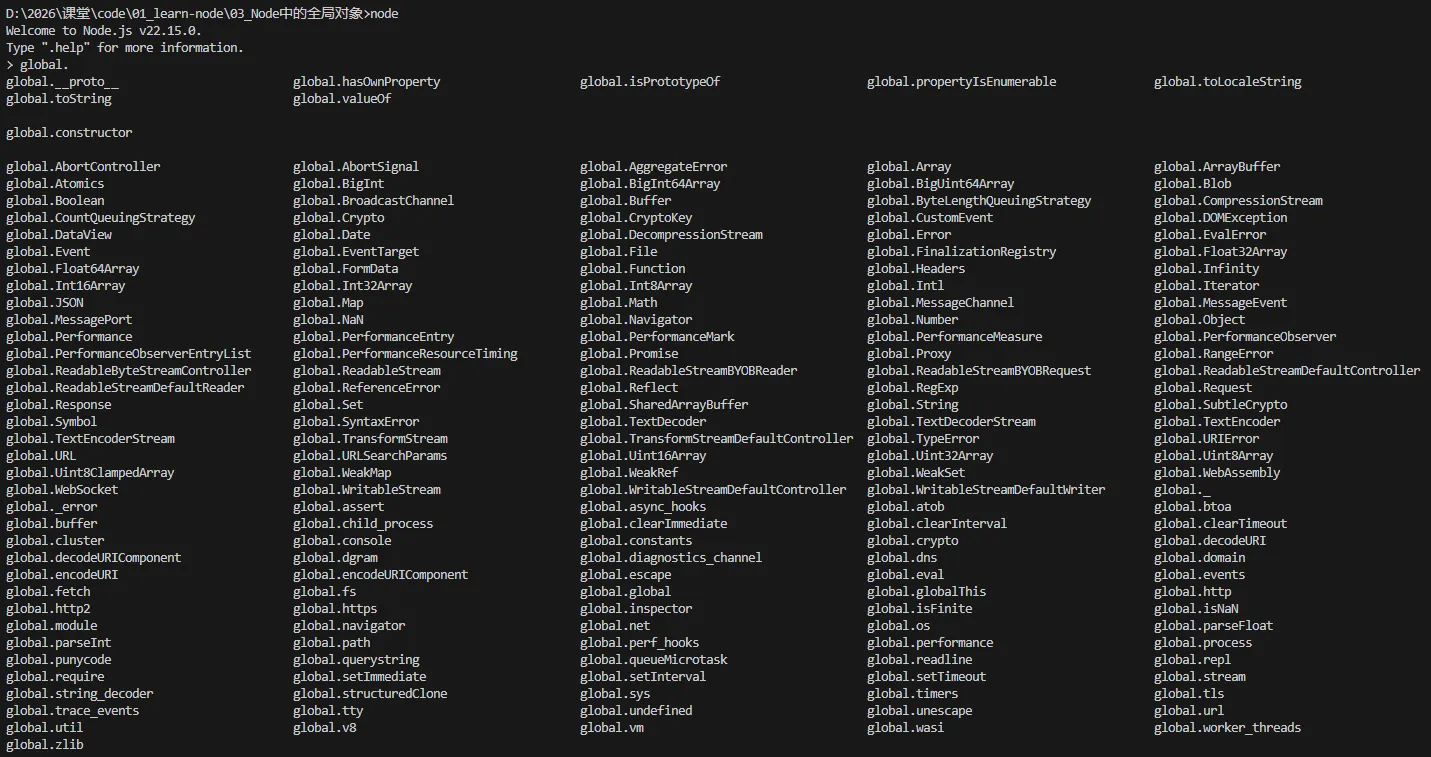Click on global.WebSocket text

pyautogui.click(x=62, y=490)
